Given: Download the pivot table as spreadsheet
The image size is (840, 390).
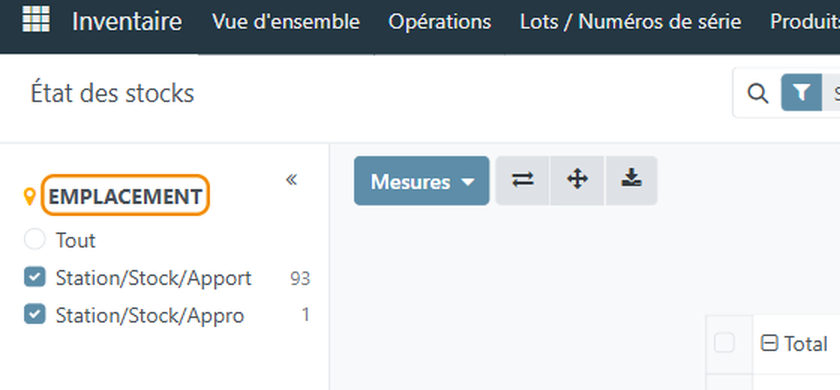Looking at the screenshot, I should click(x=632, y=181).
